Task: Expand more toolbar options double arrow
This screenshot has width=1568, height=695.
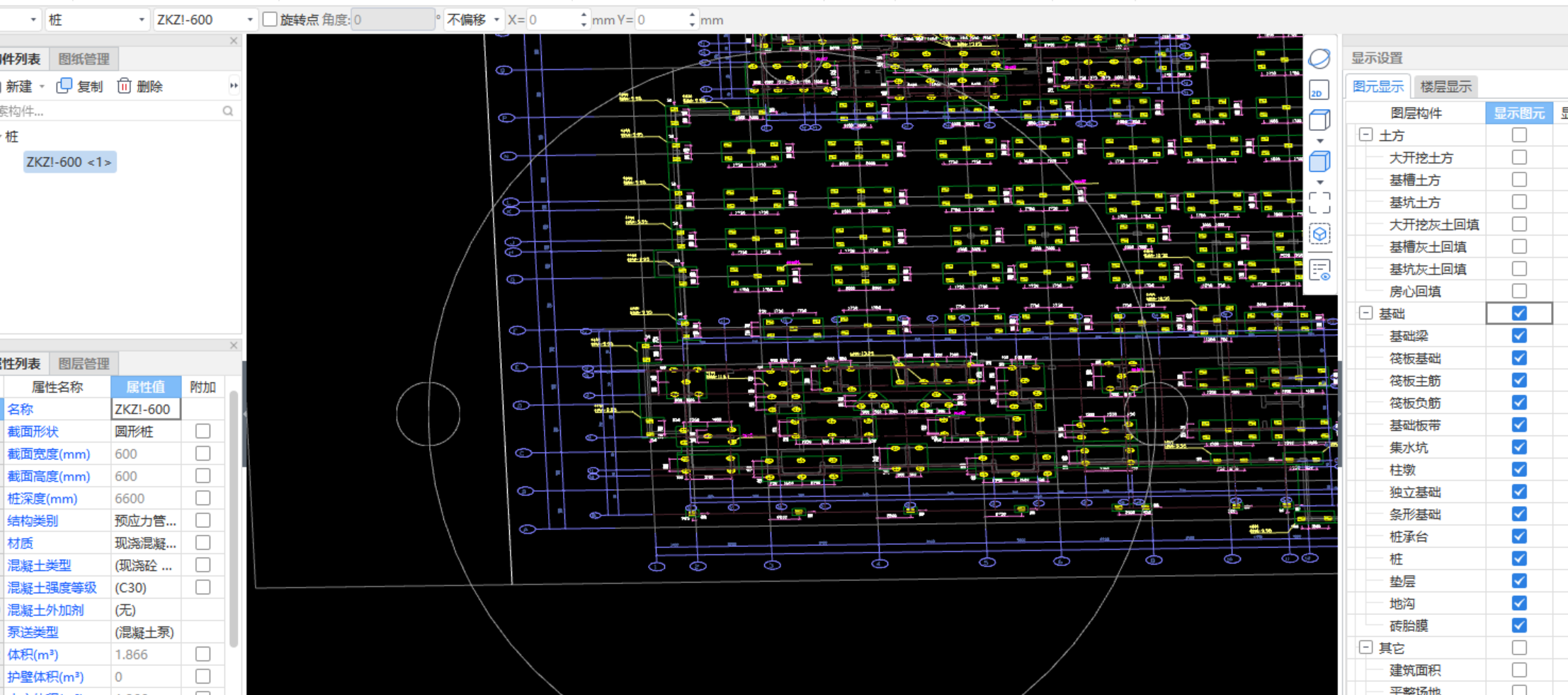Action: point(234,86)
